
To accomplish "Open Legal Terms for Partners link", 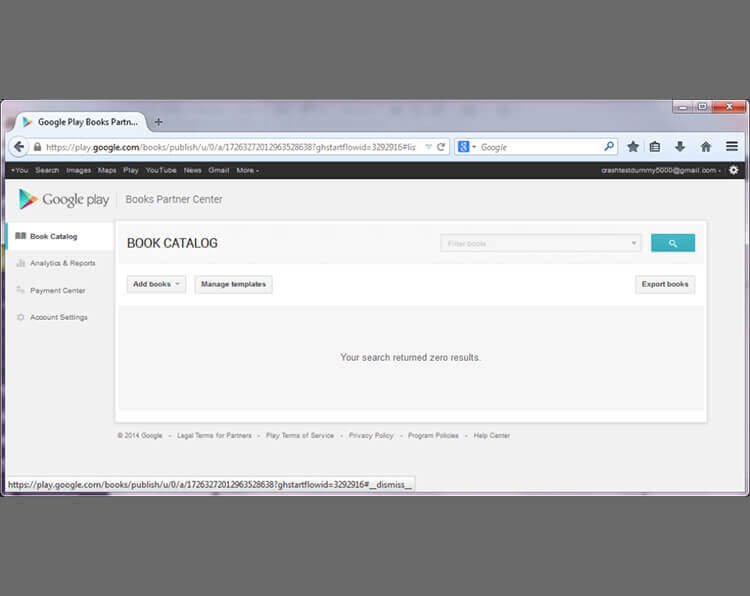I will pyautogui.click(x=214, y=435).
